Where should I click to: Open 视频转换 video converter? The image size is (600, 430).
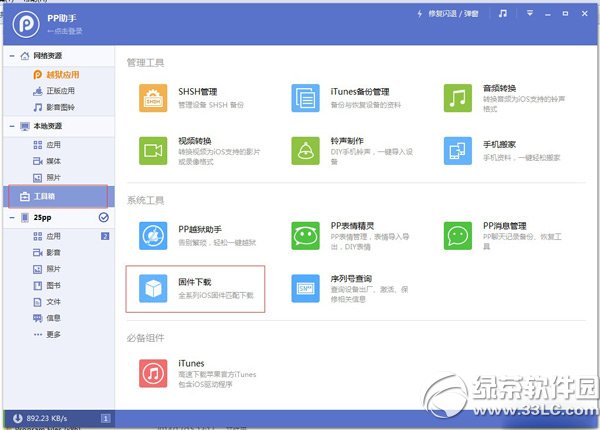(153, 150)
